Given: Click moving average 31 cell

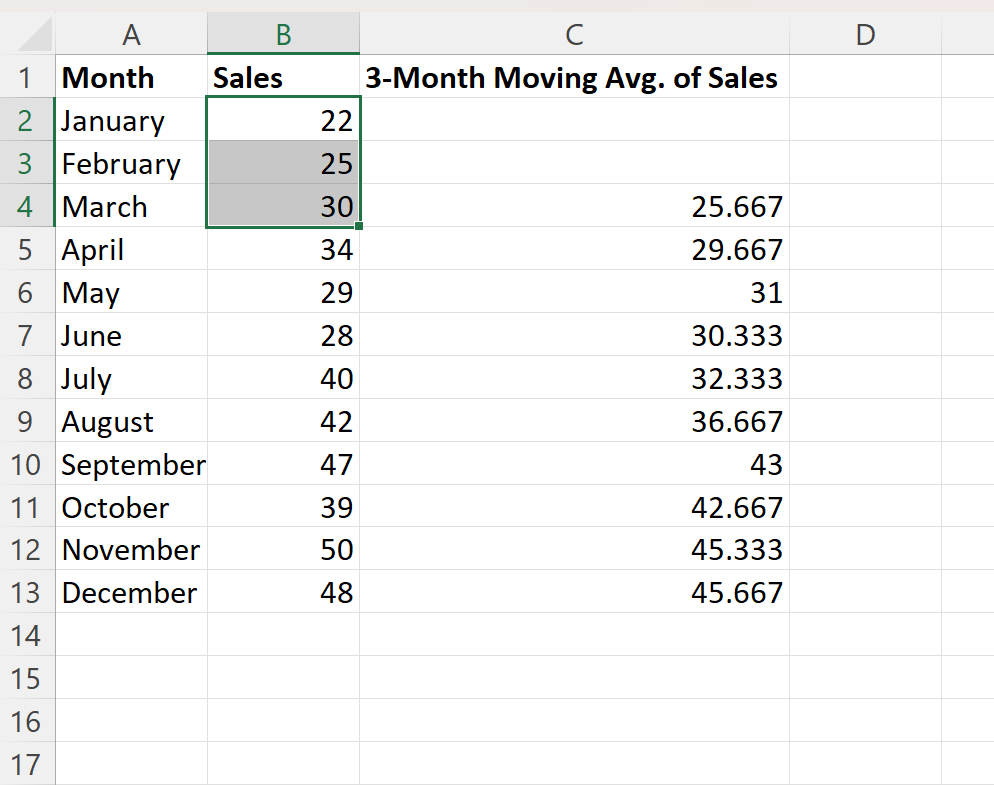Looking at the screenshot, I should coord(574,292).
